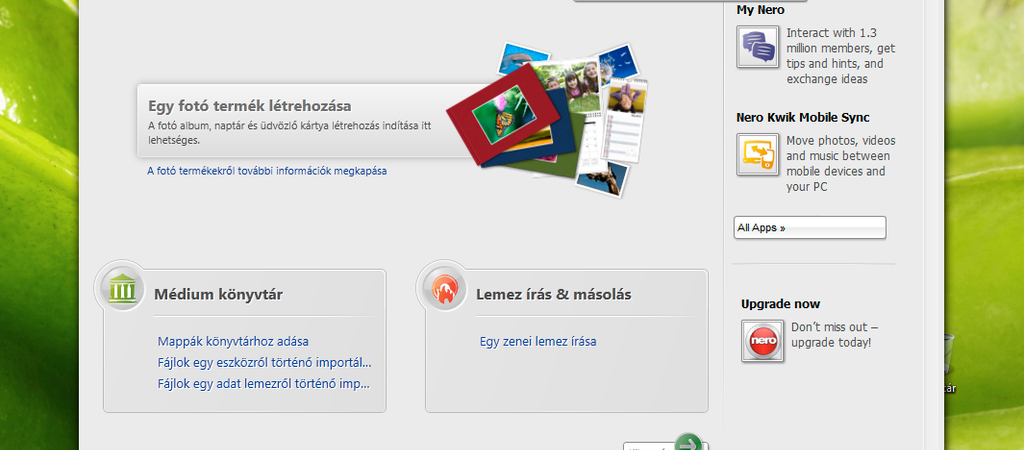This screenshot has height=450, width=1024.
Task: Click Fájlok egy eszközről történő importál... link
Action: (264, 362)
